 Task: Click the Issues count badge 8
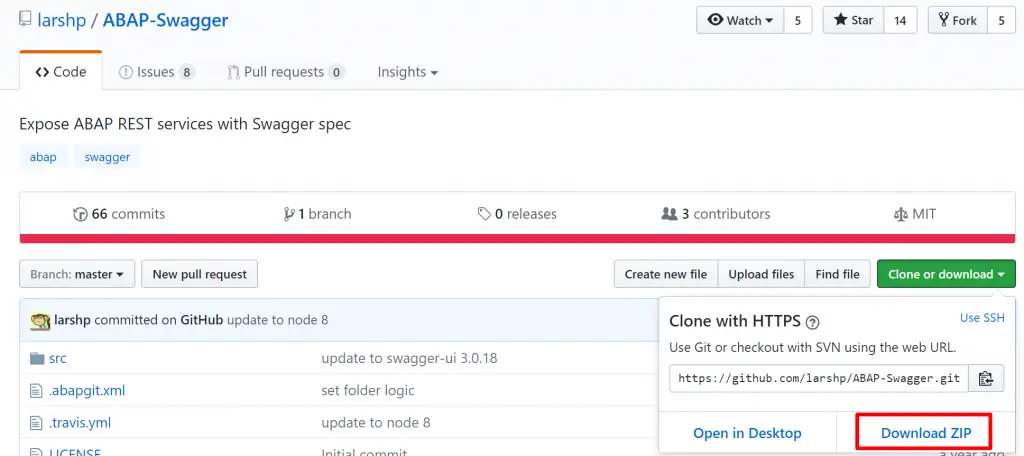click(186, 73)
